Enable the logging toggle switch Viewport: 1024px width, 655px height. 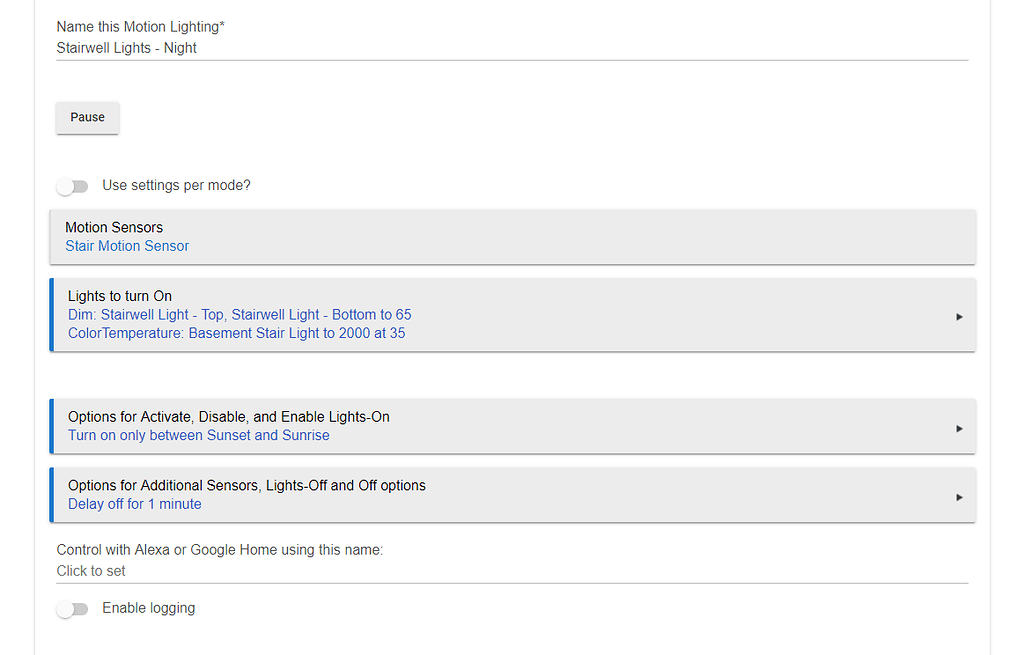pyautogui.click(x=72, y=609)
